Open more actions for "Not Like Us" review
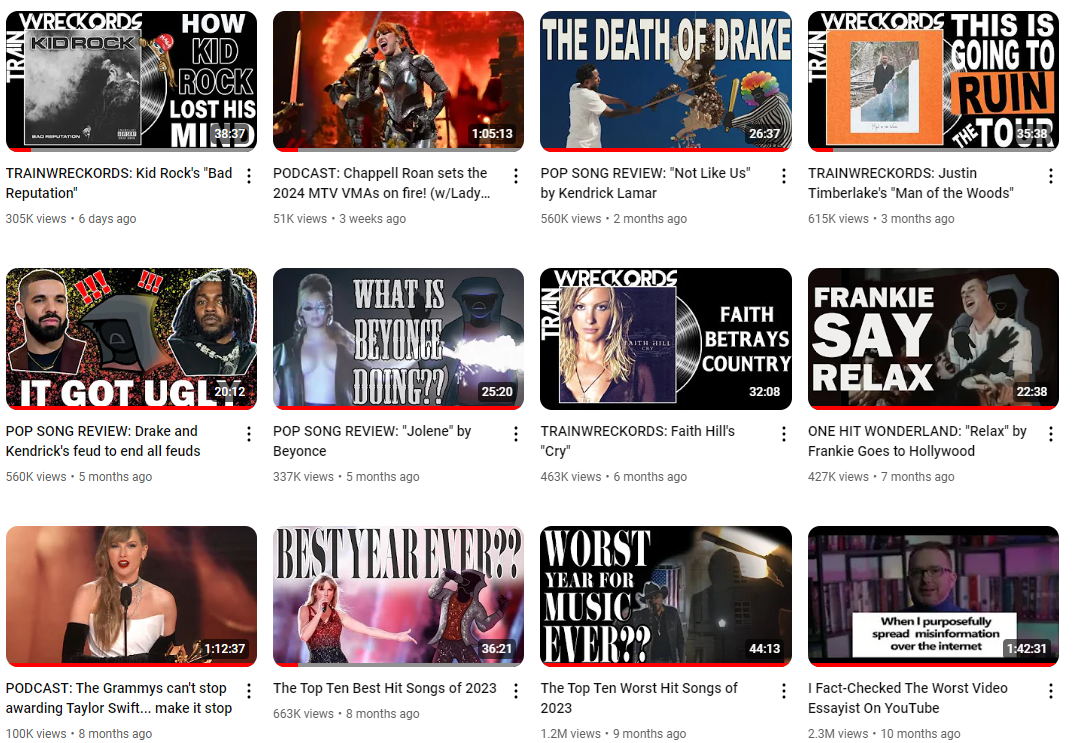 pos(784,176)
